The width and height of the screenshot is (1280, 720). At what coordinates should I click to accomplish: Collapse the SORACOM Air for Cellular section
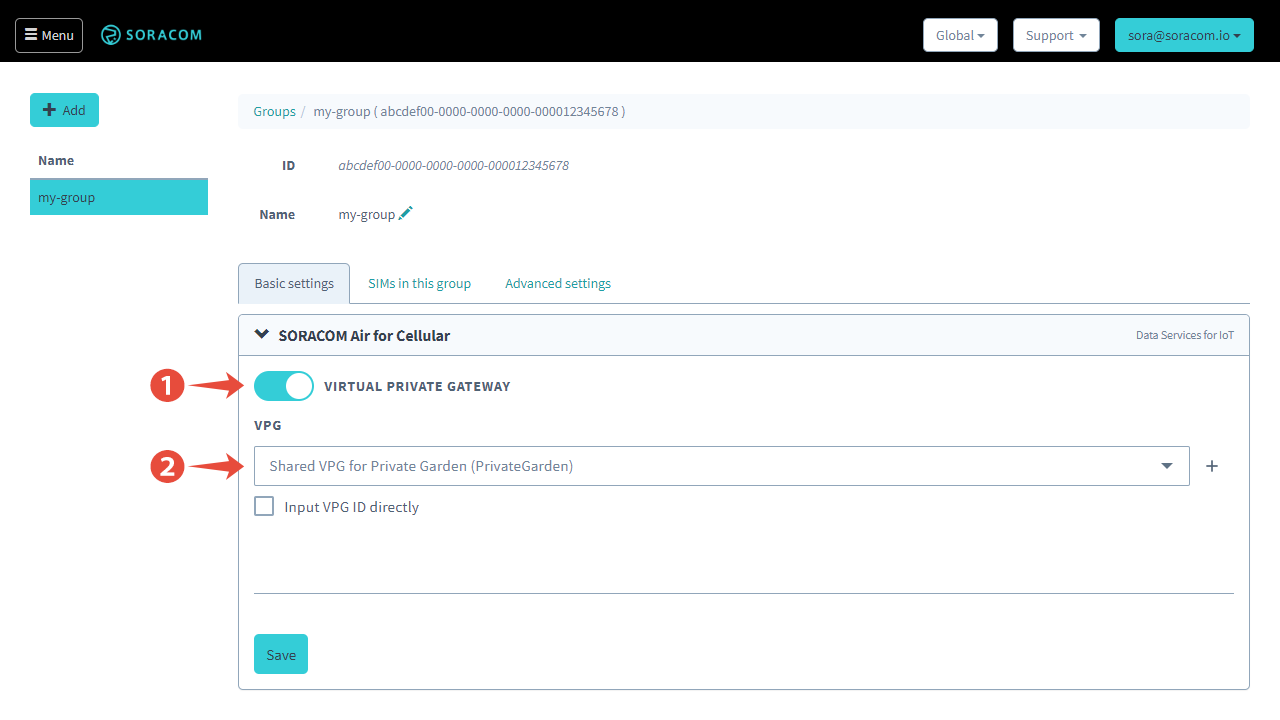(x=261, y=334)
